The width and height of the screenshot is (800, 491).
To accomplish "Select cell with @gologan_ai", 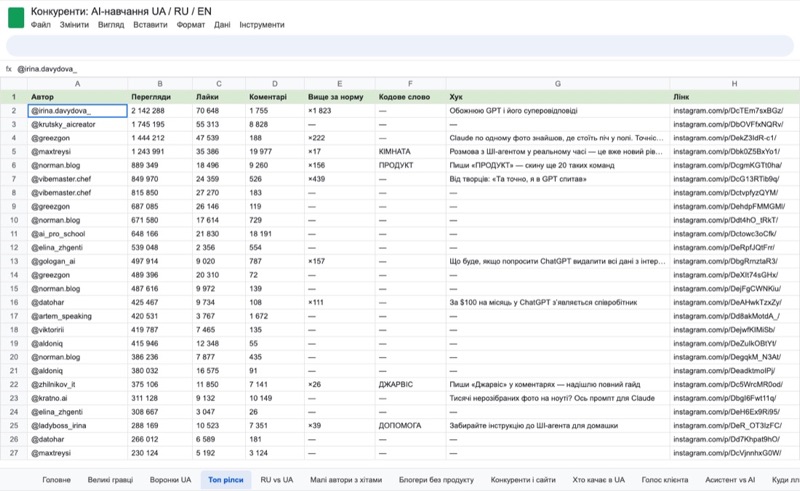I will (78, 261).
